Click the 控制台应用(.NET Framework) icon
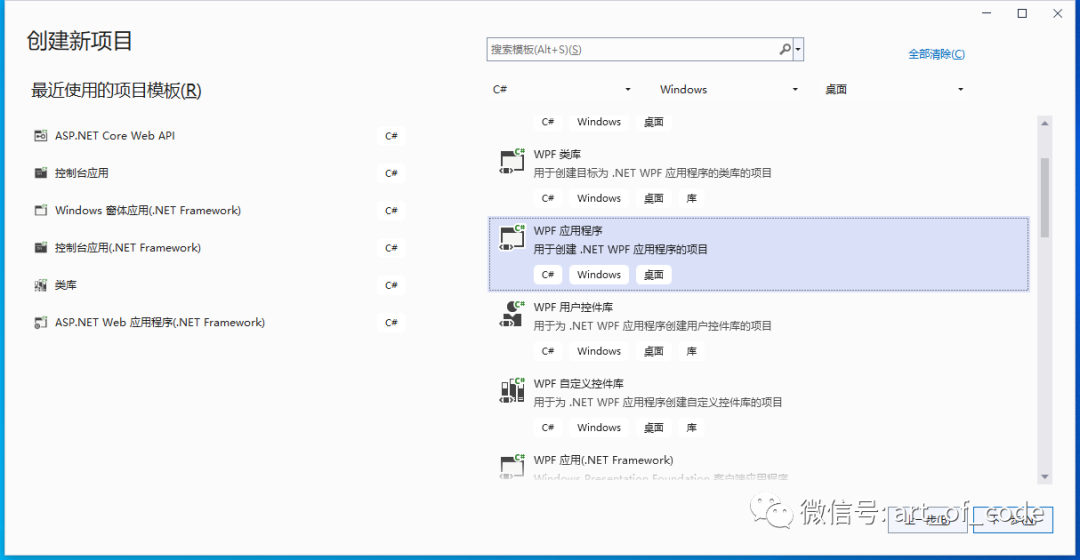 point(41,247)
